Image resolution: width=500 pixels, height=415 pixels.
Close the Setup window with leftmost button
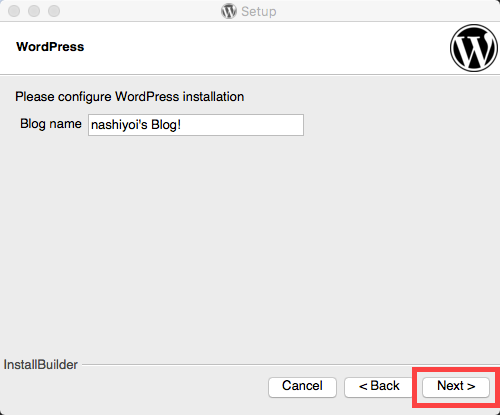click(14, 11)
